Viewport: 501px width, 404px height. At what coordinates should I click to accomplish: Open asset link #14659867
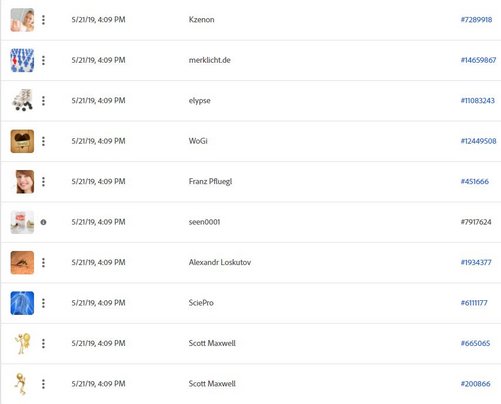coord(478,60)
